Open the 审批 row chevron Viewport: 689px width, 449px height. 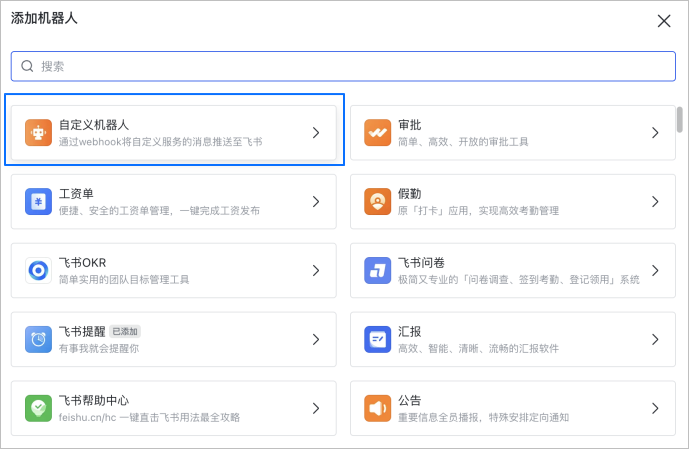(655, 133)
